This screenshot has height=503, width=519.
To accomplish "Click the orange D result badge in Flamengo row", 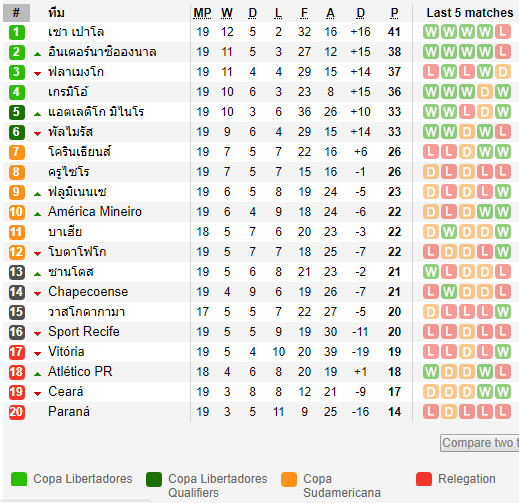I will tap(502, 72).
